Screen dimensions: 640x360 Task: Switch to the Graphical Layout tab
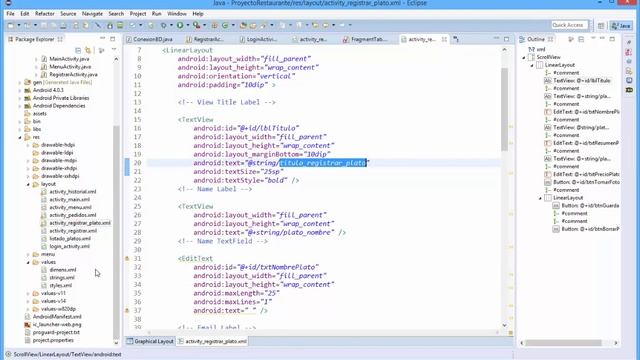click(150, 341)
